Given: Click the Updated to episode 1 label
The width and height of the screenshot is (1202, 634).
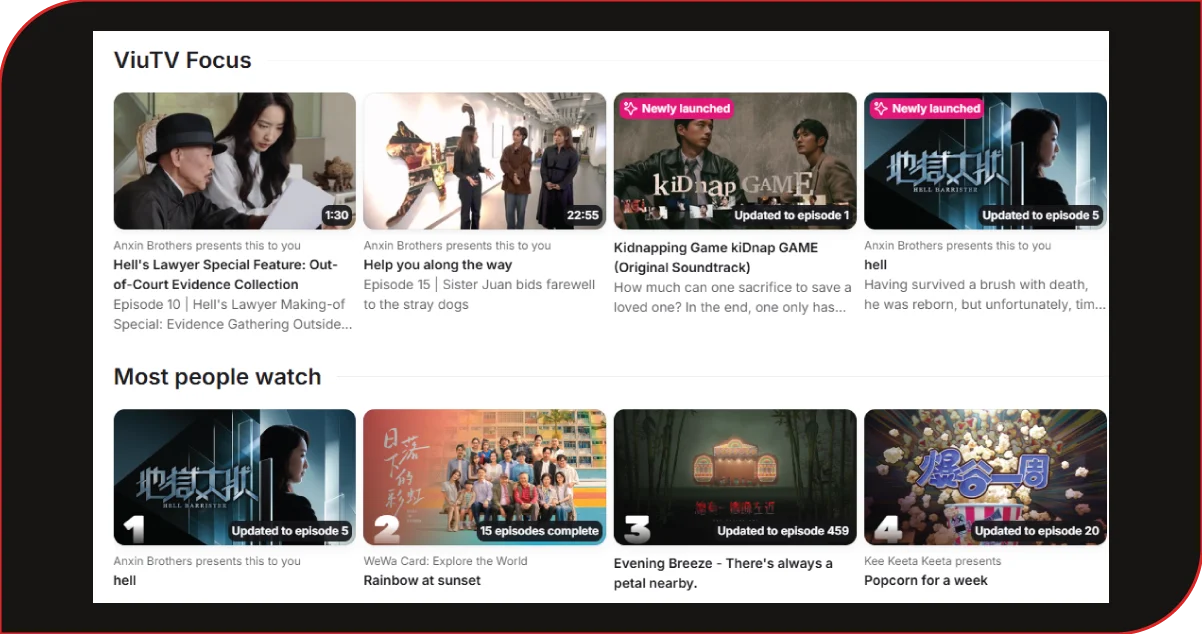Looking at the screenshot, I should (792, 215).
